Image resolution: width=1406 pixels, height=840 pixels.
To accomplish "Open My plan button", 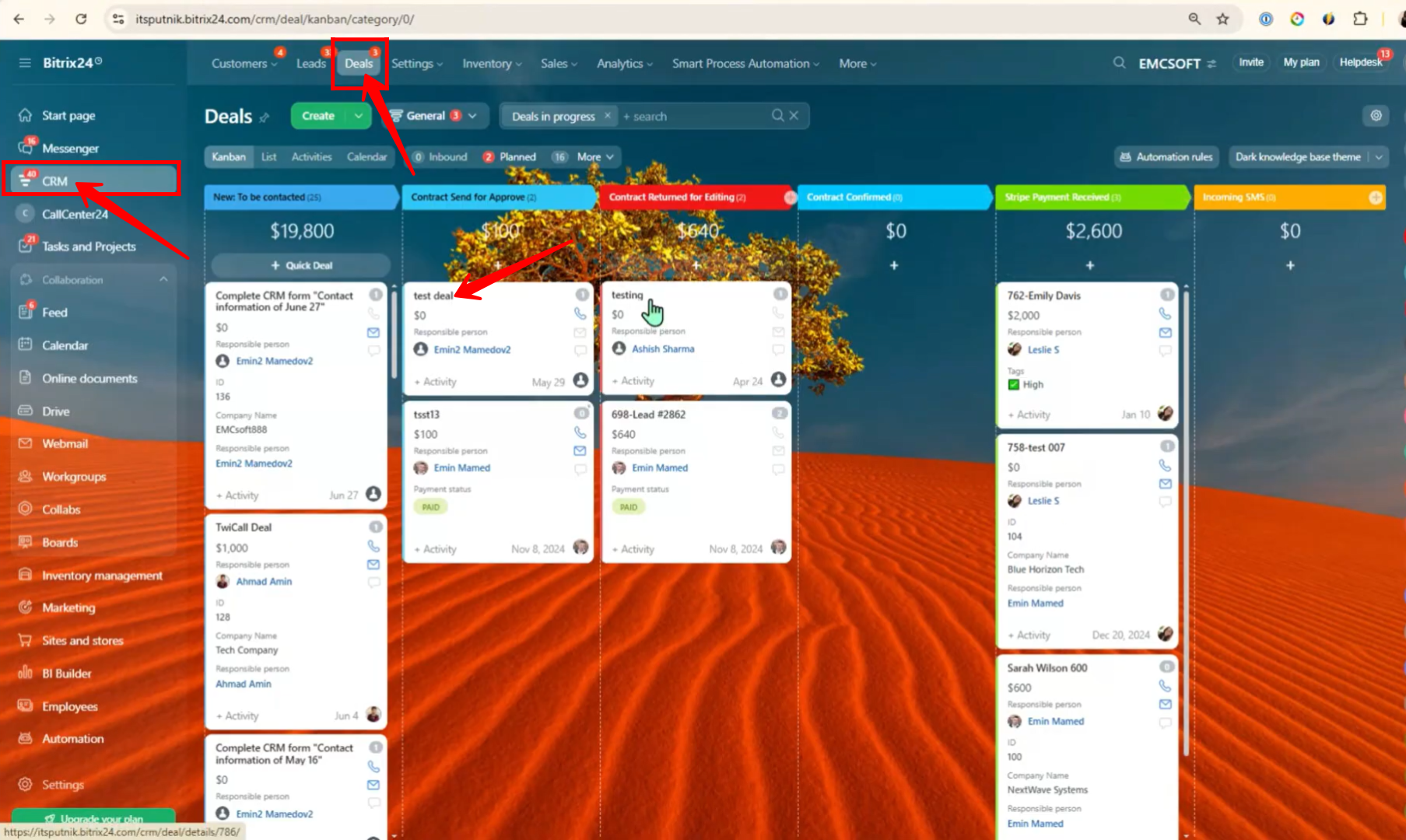I will 1301,62.
